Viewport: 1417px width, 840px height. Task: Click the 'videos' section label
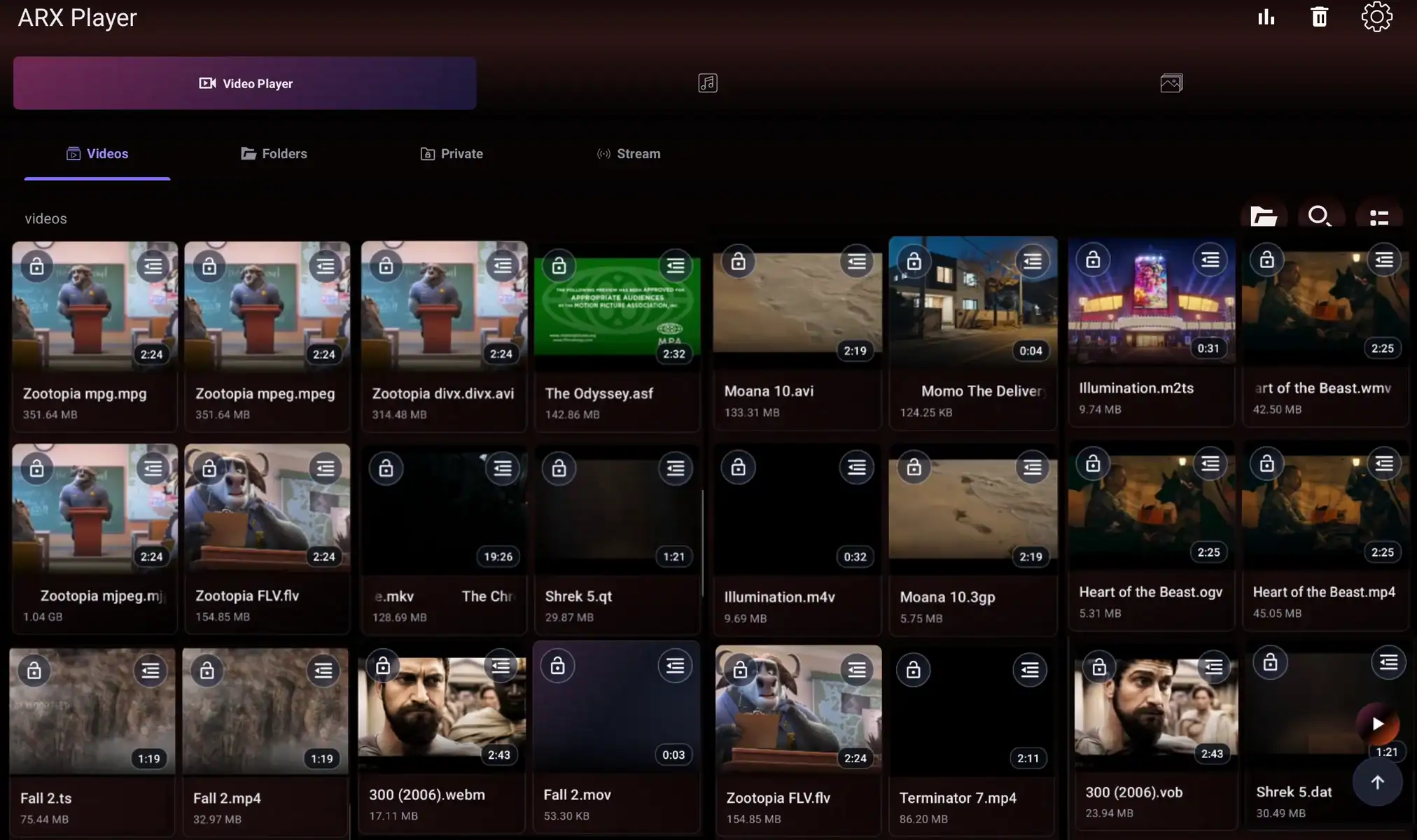[x=46, y=218]
